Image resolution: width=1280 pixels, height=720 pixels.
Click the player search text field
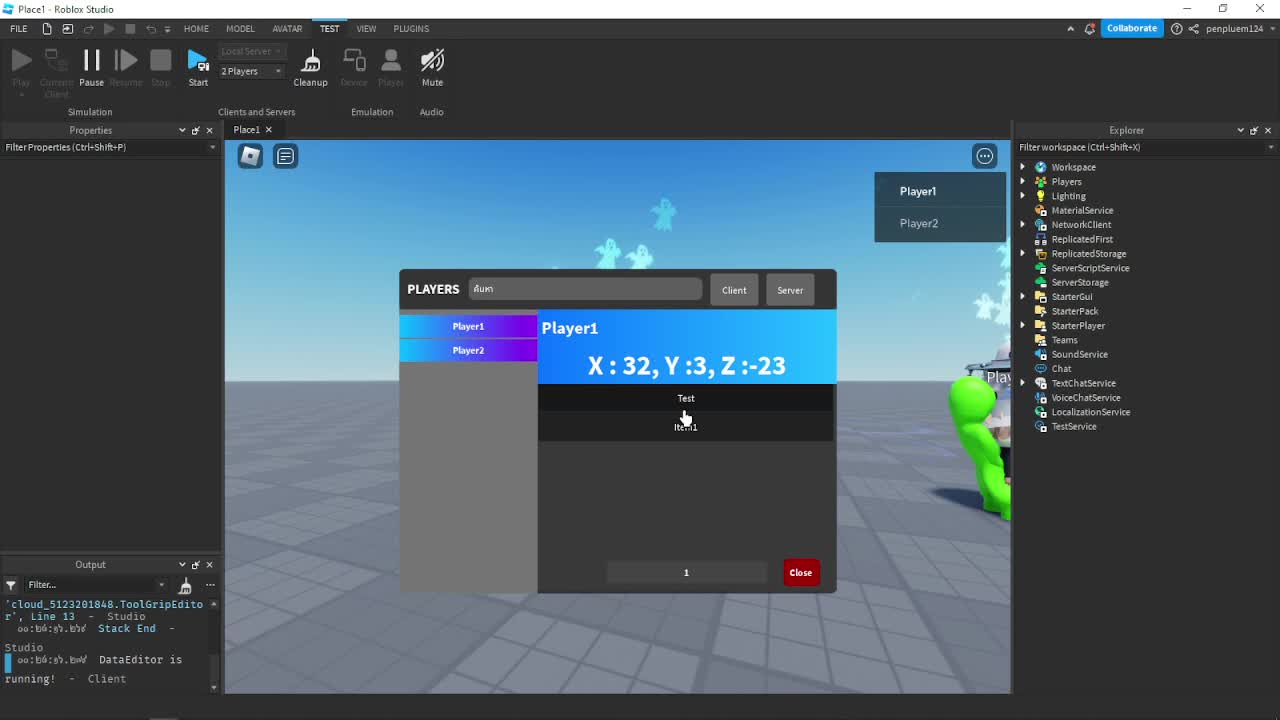point(585,289)
